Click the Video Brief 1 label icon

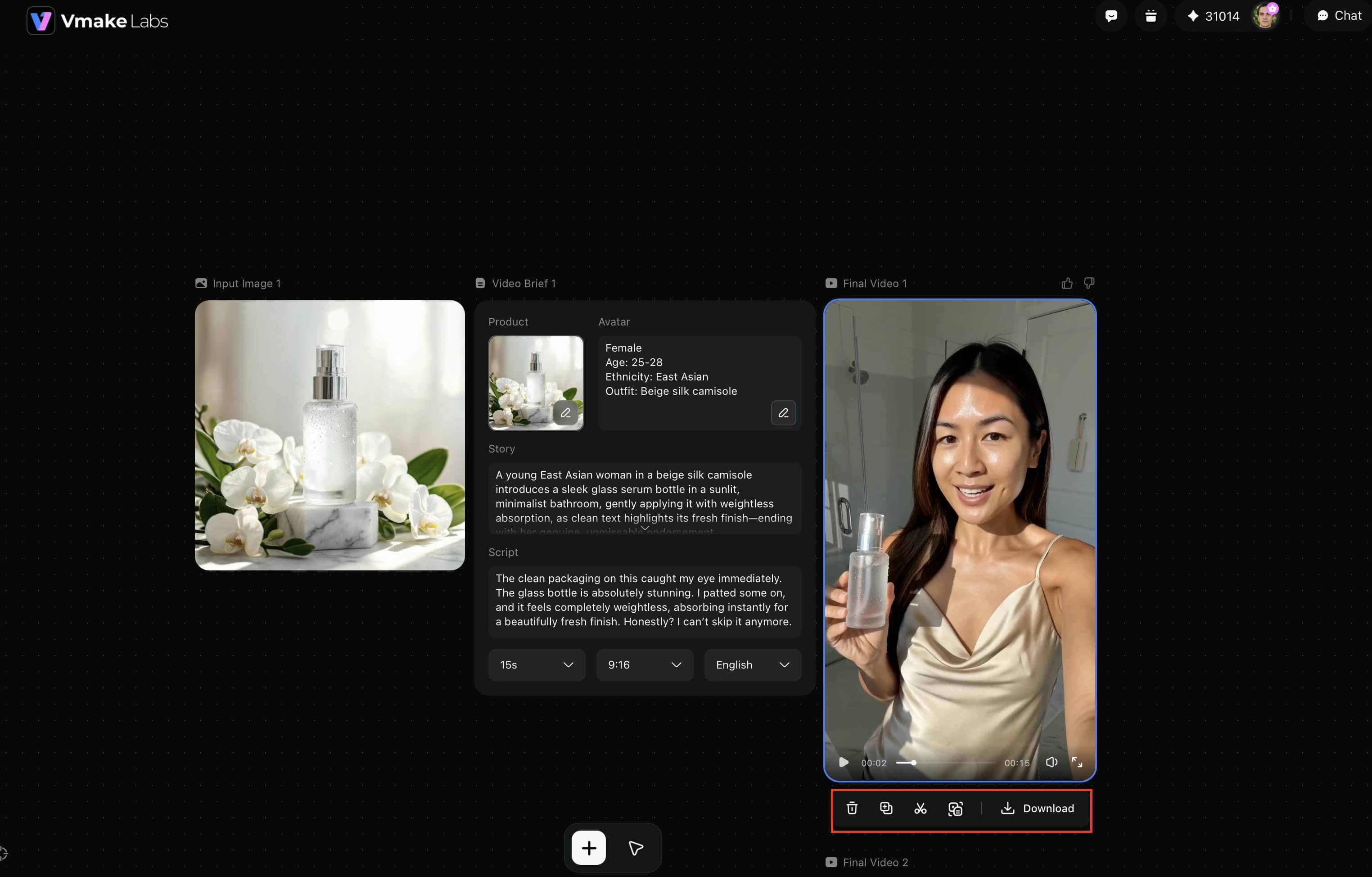tap(480, 283)
